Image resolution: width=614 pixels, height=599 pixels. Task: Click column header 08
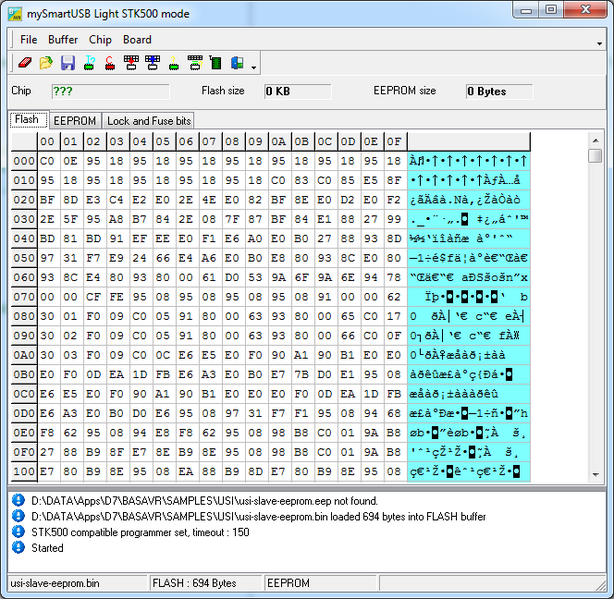point(233,141)
